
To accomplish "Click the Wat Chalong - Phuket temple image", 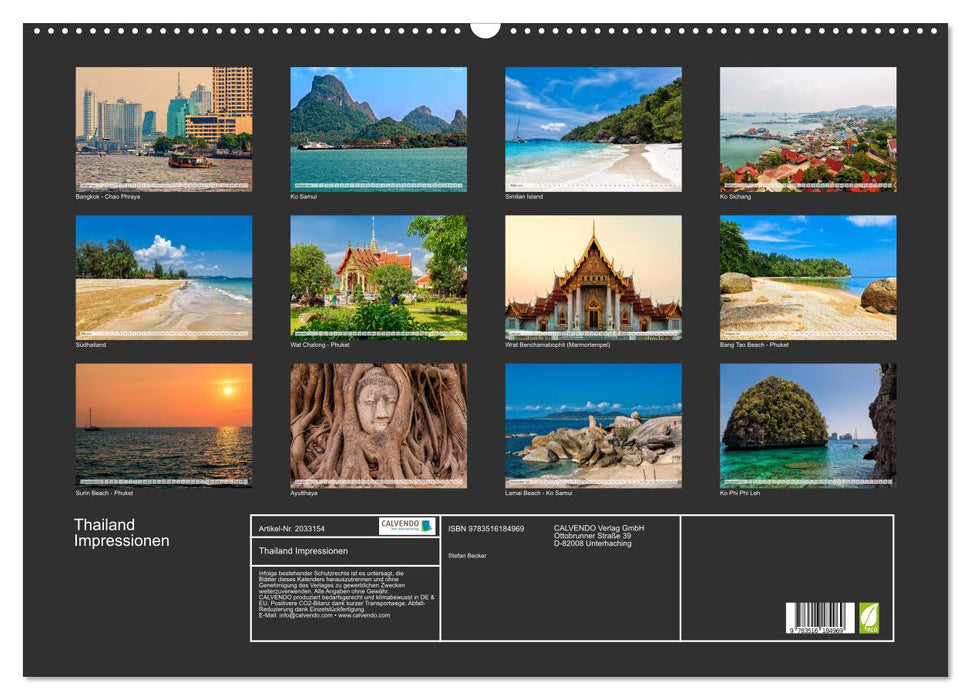I will click(x=379, y=278).
